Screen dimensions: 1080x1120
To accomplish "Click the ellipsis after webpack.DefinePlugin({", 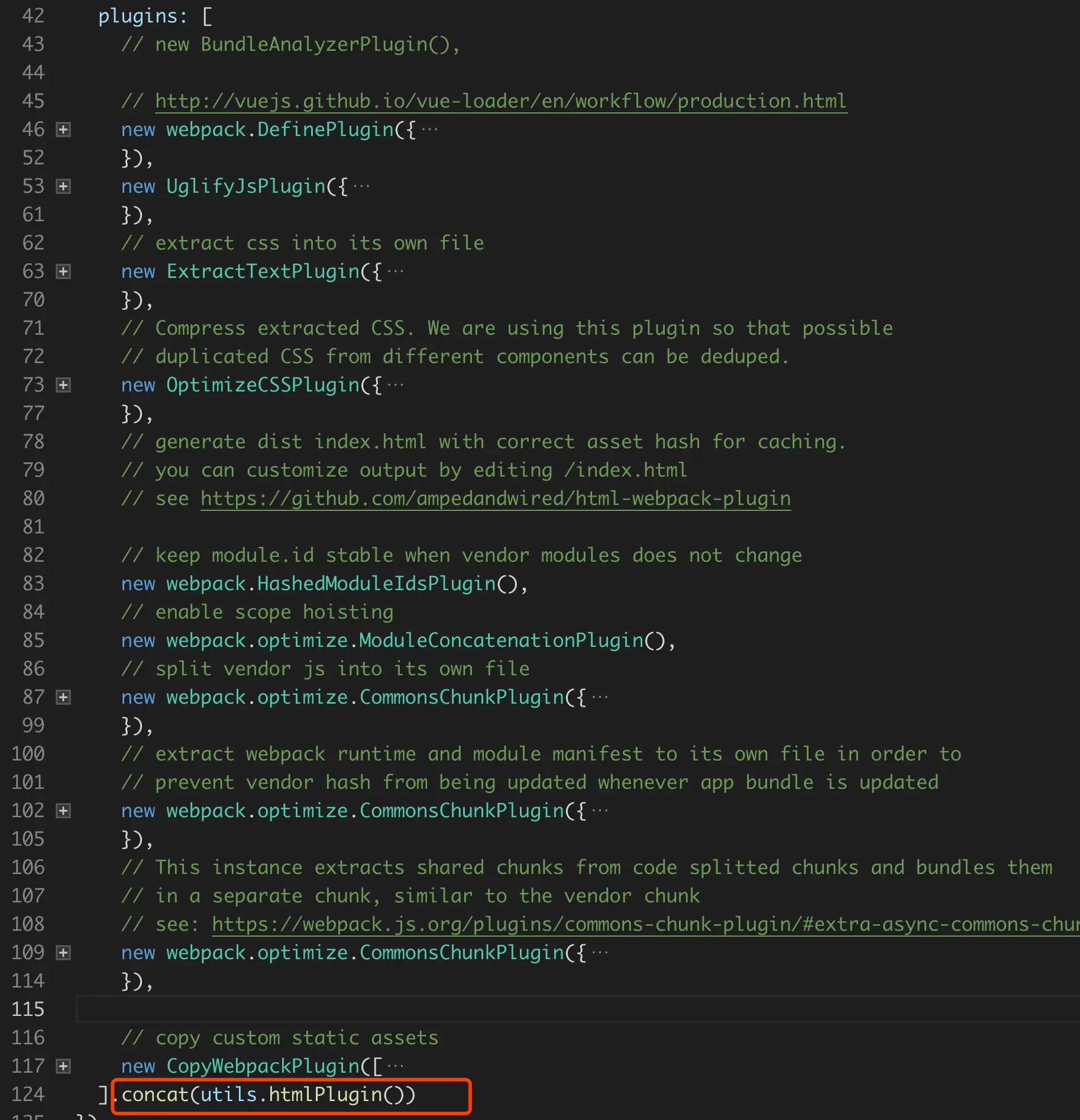I will (430, 130).
